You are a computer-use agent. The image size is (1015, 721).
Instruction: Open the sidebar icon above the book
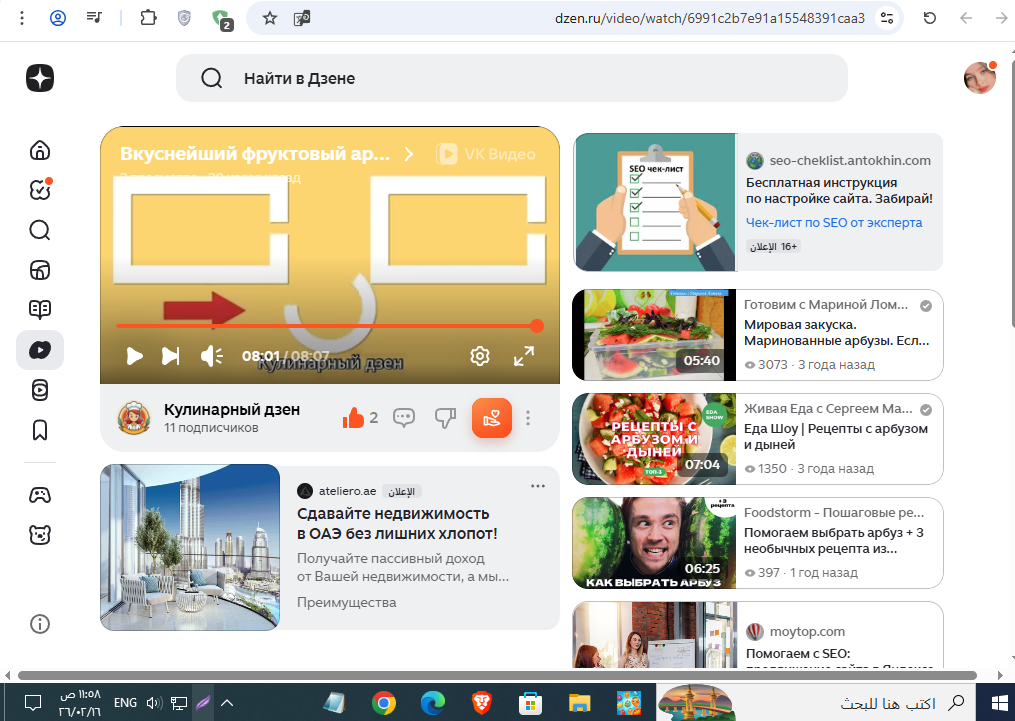coord(40,270)
